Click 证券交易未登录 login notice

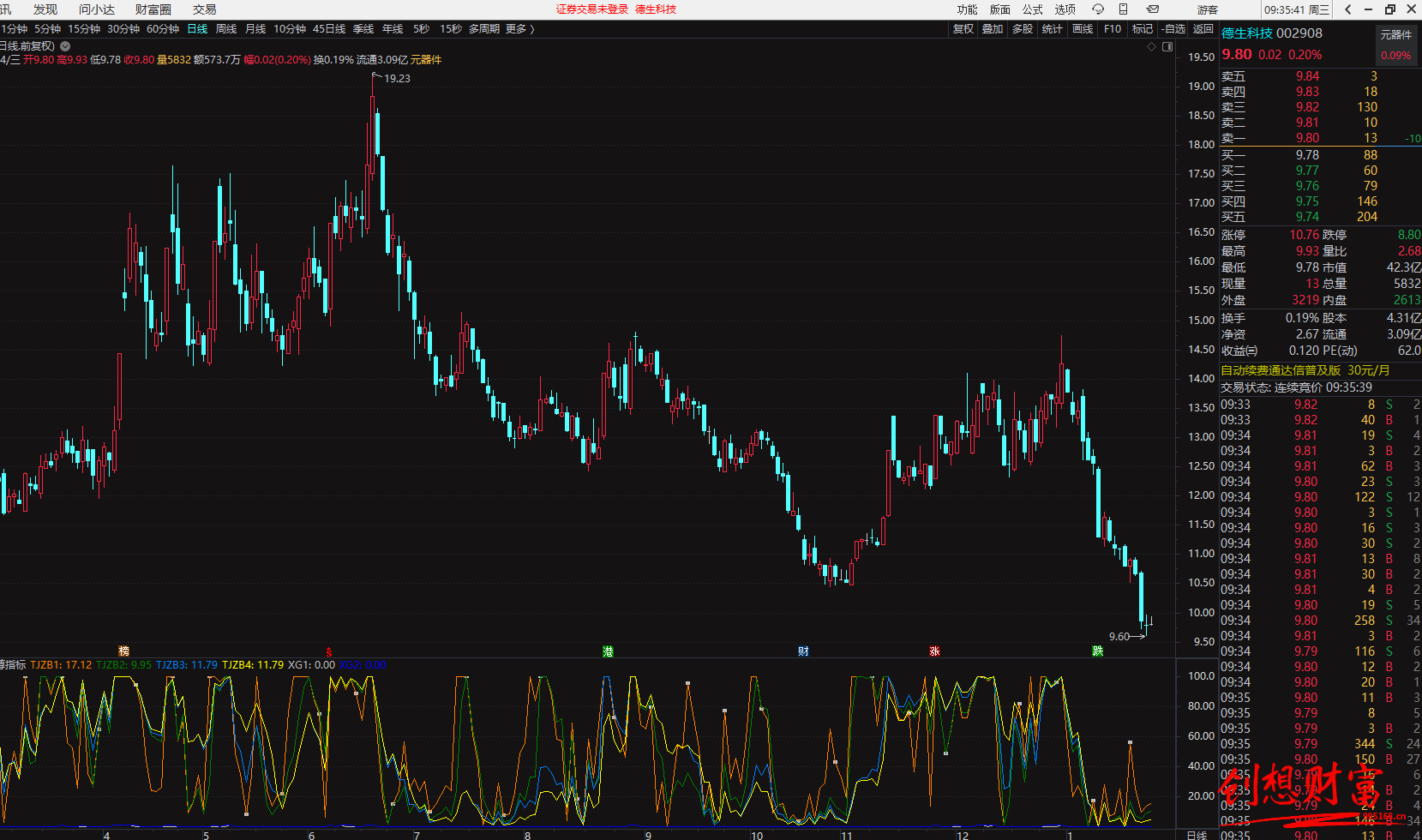[x=592, y=9]
